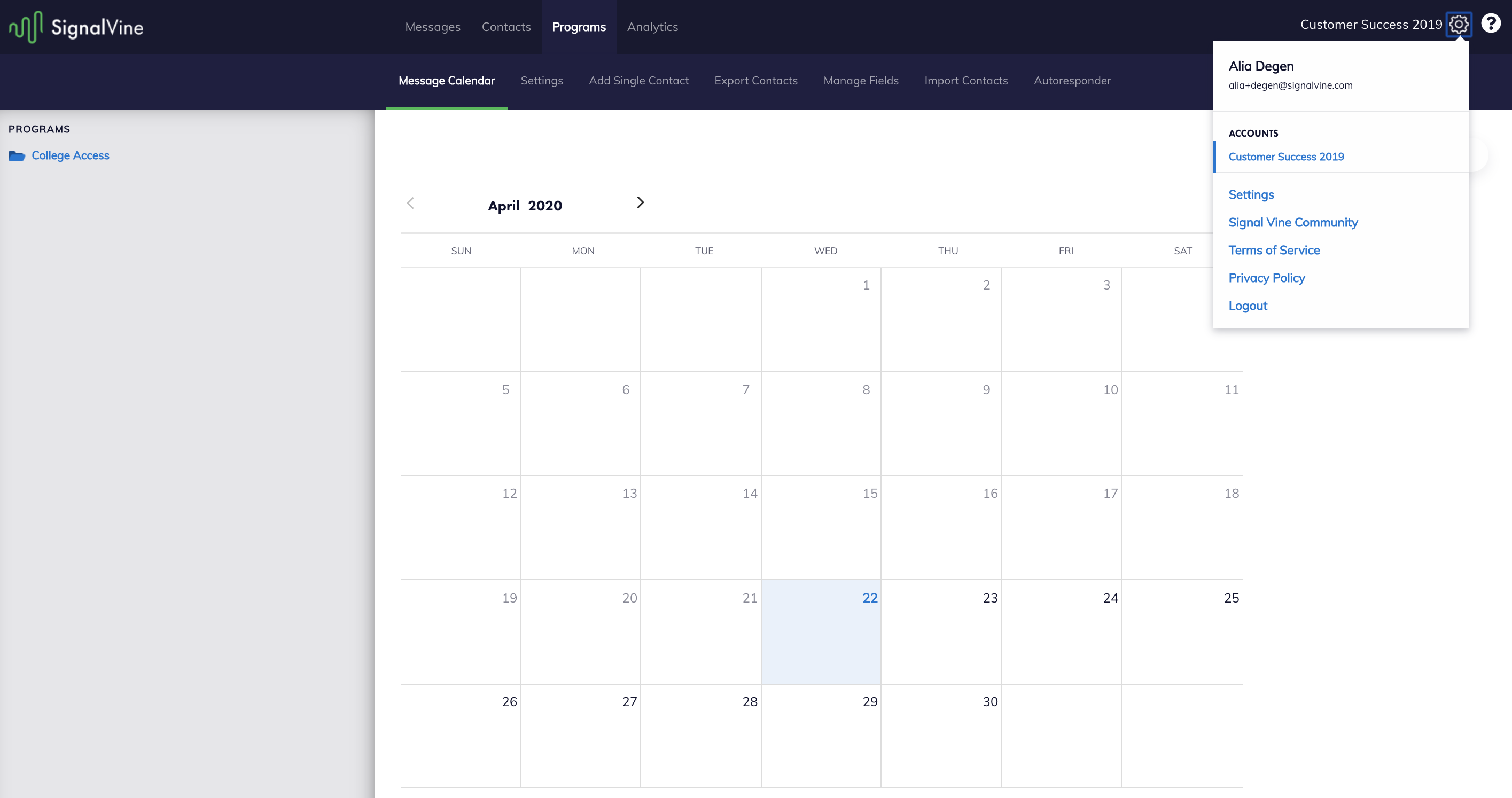Image resolution: width=1512 pixels, height=798 pixels.
Task: Select calendar day 18
Action: click(x=1182, y=528)
